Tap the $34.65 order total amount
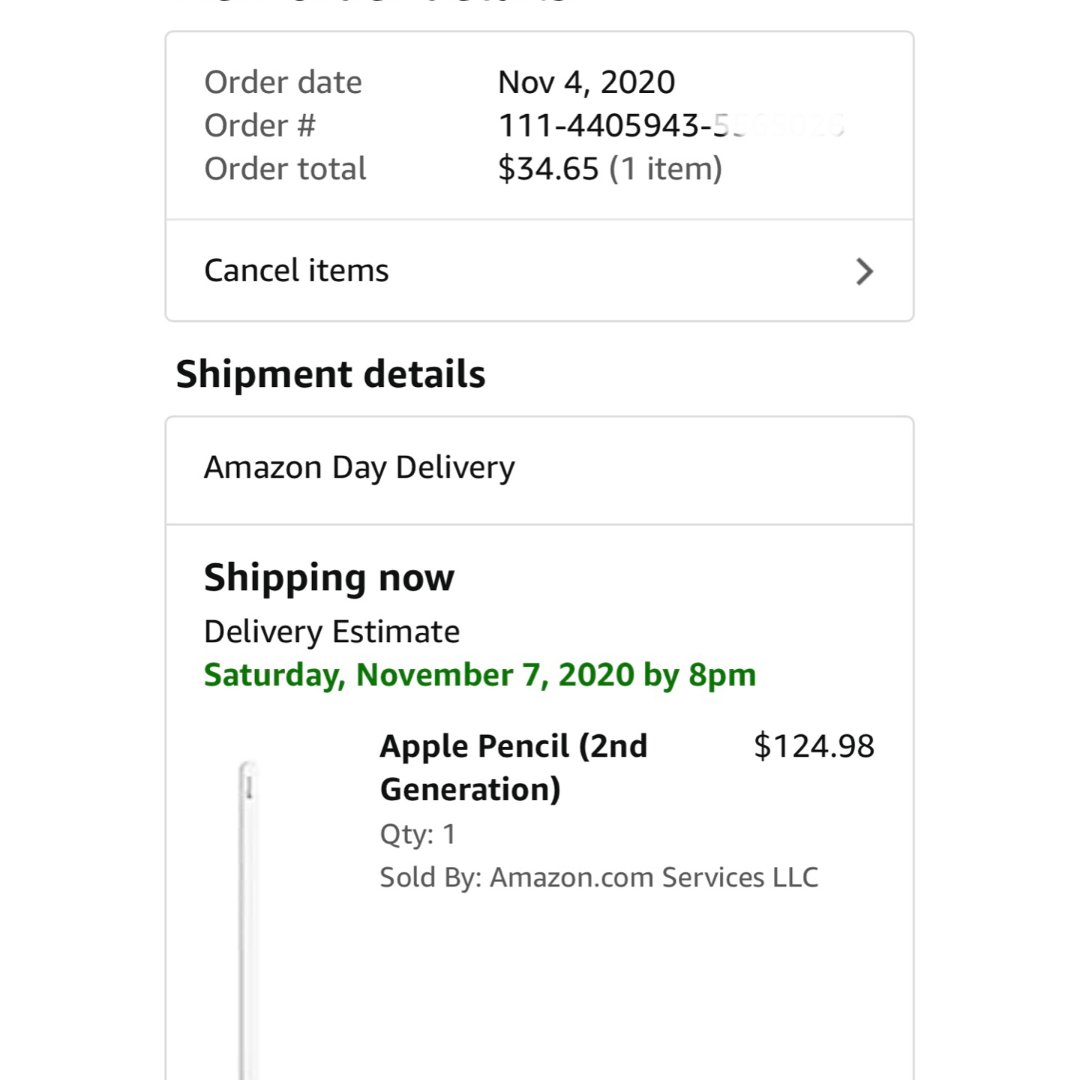The image size is (1080, 1080). click(x=548, y=169)
